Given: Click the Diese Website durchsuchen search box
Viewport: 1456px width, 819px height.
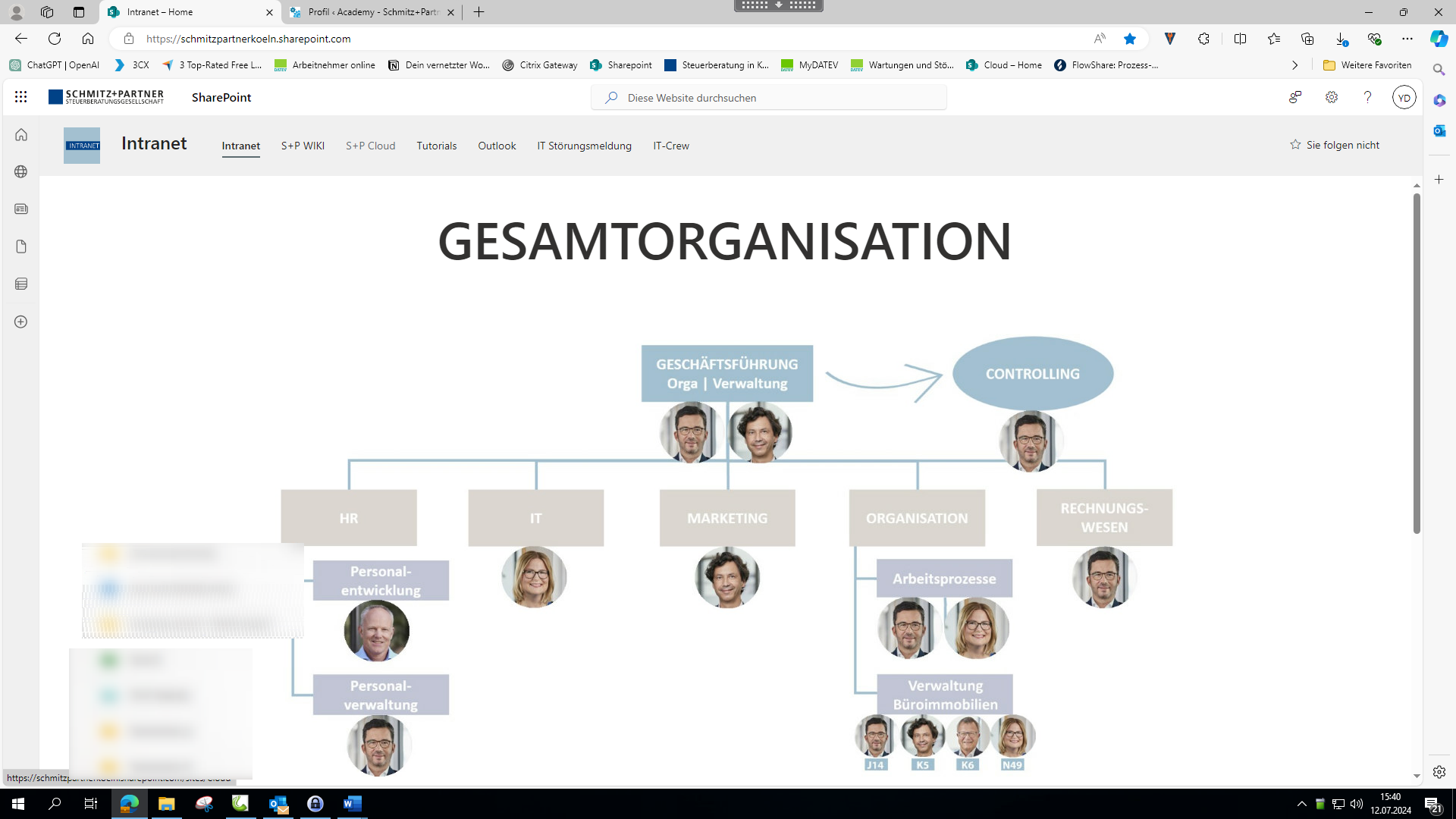Looking at the screenshot, I should 767,98.
